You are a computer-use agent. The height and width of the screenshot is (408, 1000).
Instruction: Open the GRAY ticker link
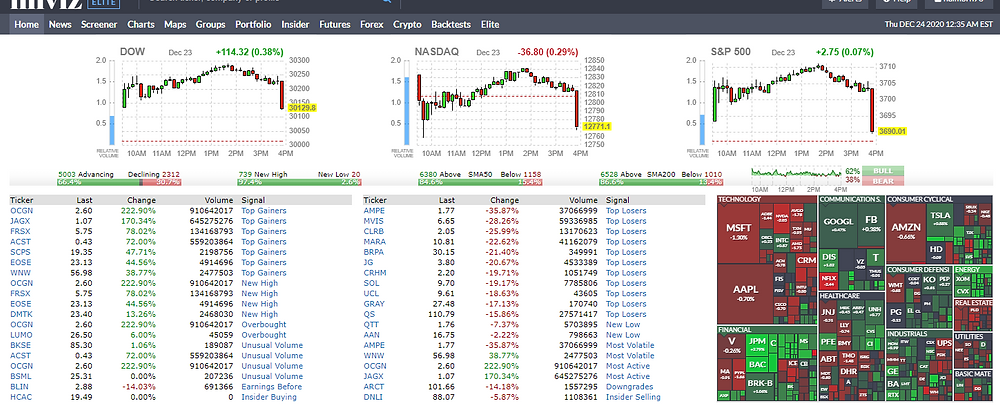pyautogui.click(x=374, y=303)
